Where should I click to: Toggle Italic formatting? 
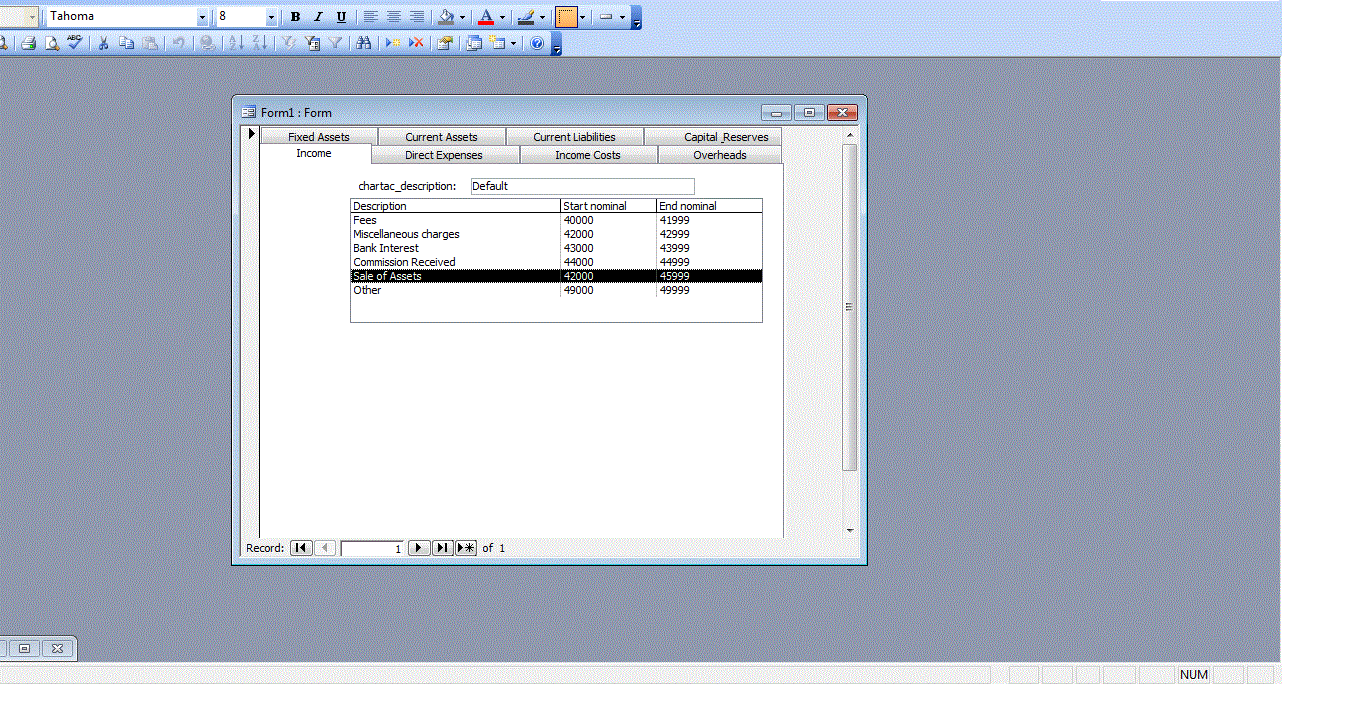click(x=318, y=17)
